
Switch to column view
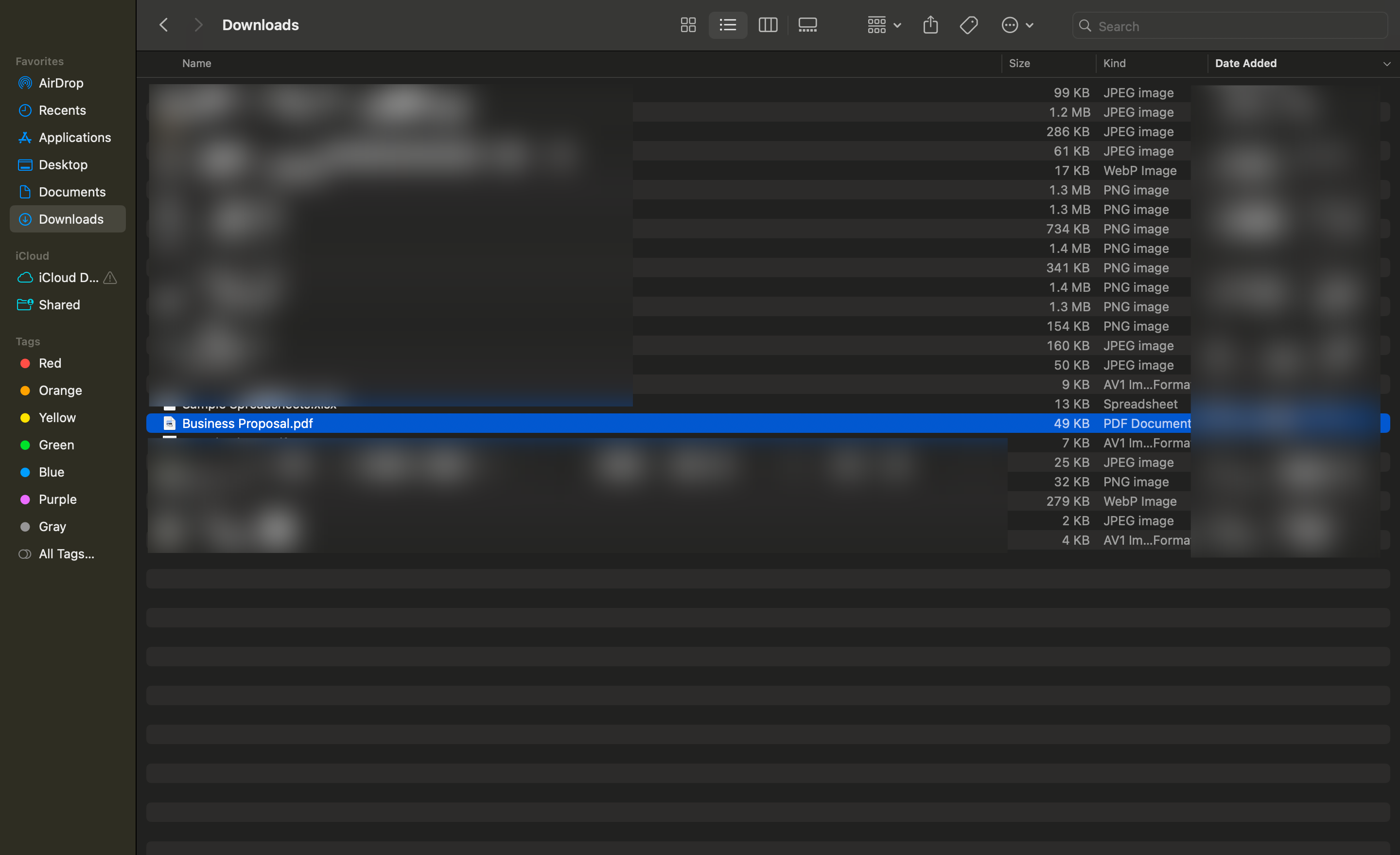[x=768, y=25]
